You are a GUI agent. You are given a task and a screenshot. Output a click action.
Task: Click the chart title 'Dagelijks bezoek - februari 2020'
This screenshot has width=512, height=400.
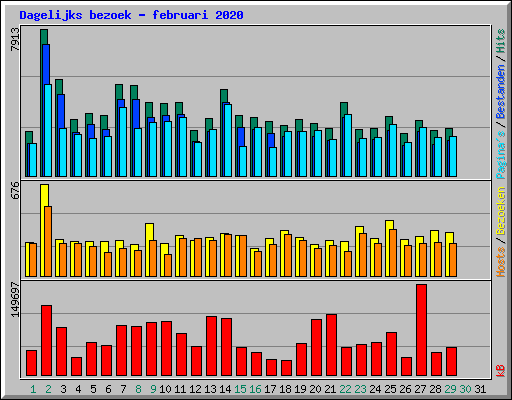point(131,15)
